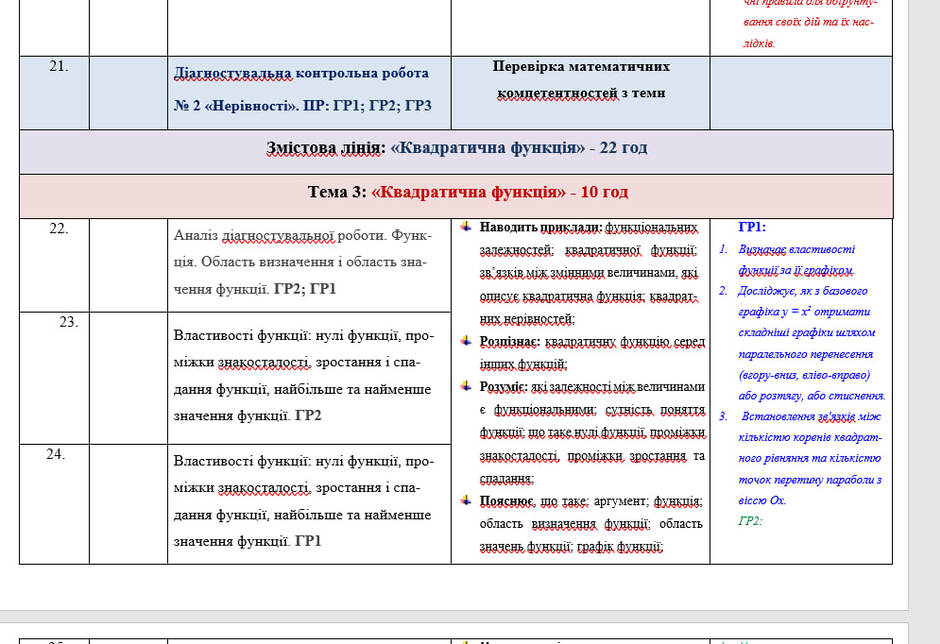Viewport: 940px width, 644px height.
Task: Click the blue text "віссю Ox."
Action: 762,500
